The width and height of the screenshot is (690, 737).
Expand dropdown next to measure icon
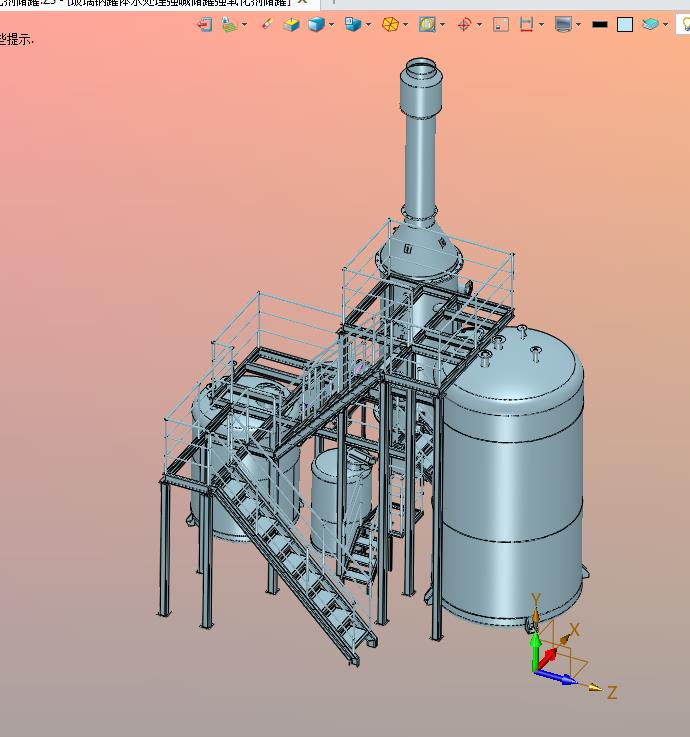click(541, 24)
